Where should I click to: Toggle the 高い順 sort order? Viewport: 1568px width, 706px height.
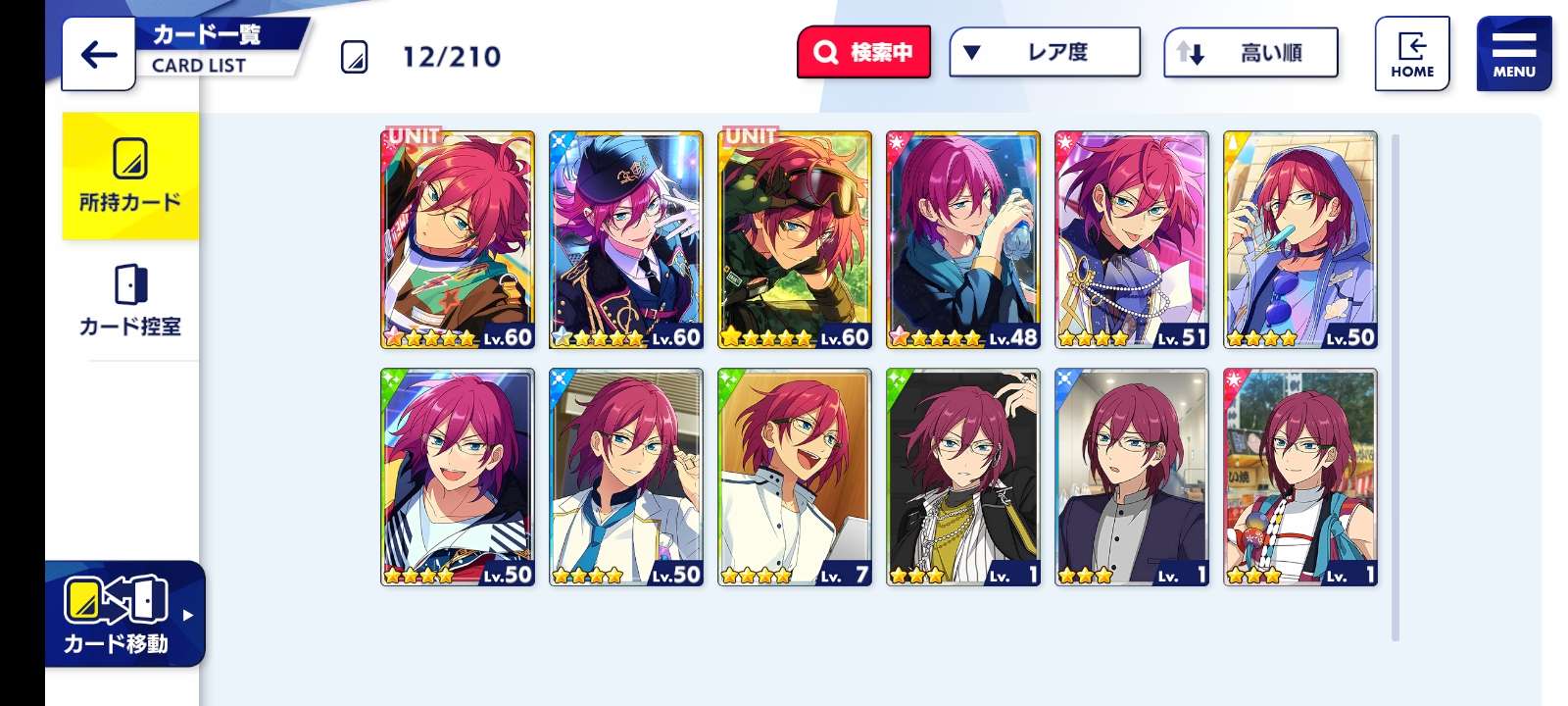[1250, 53]
